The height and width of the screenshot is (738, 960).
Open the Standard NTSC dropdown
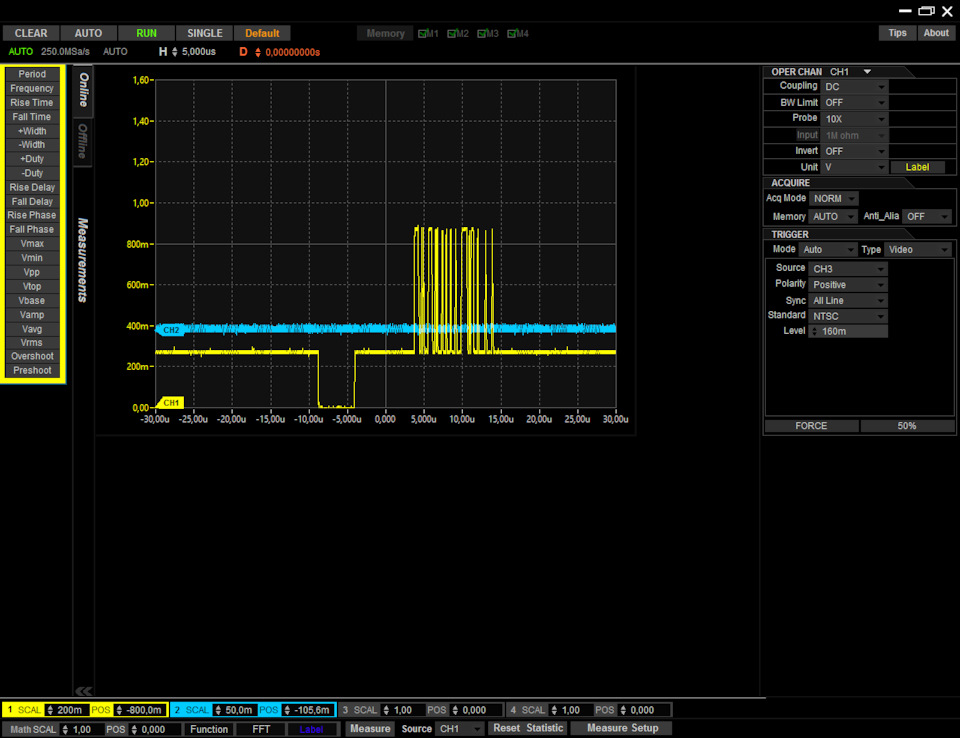click(x=847, y=317)
